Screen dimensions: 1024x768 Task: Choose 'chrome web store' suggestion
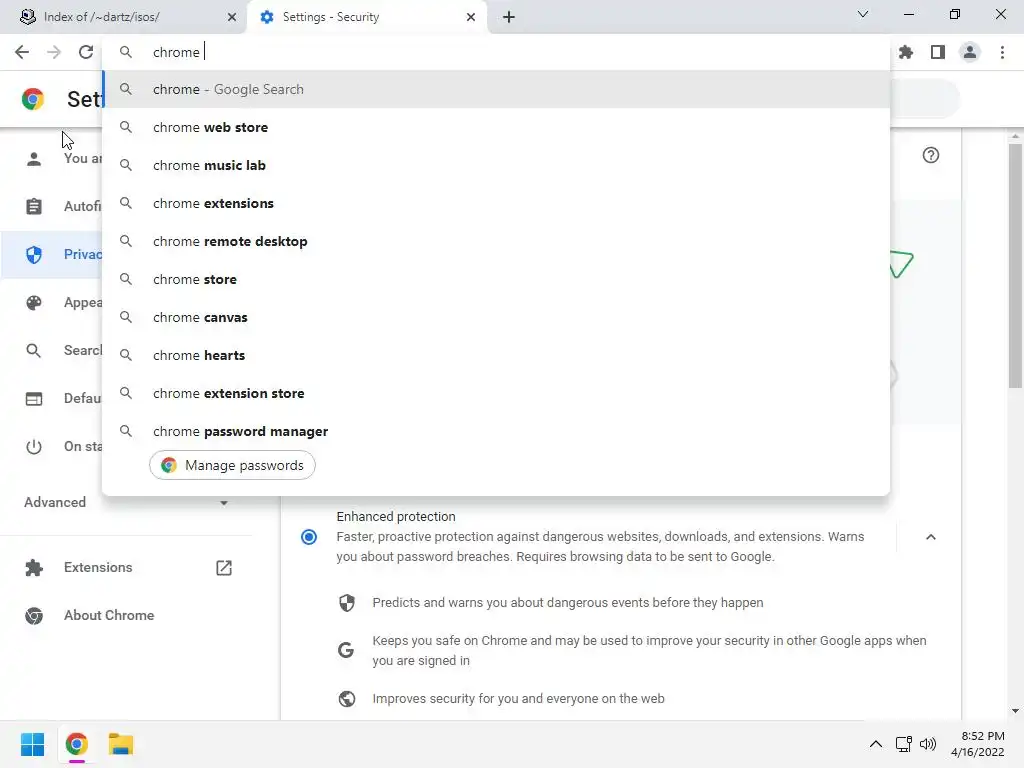coord(496,127)
